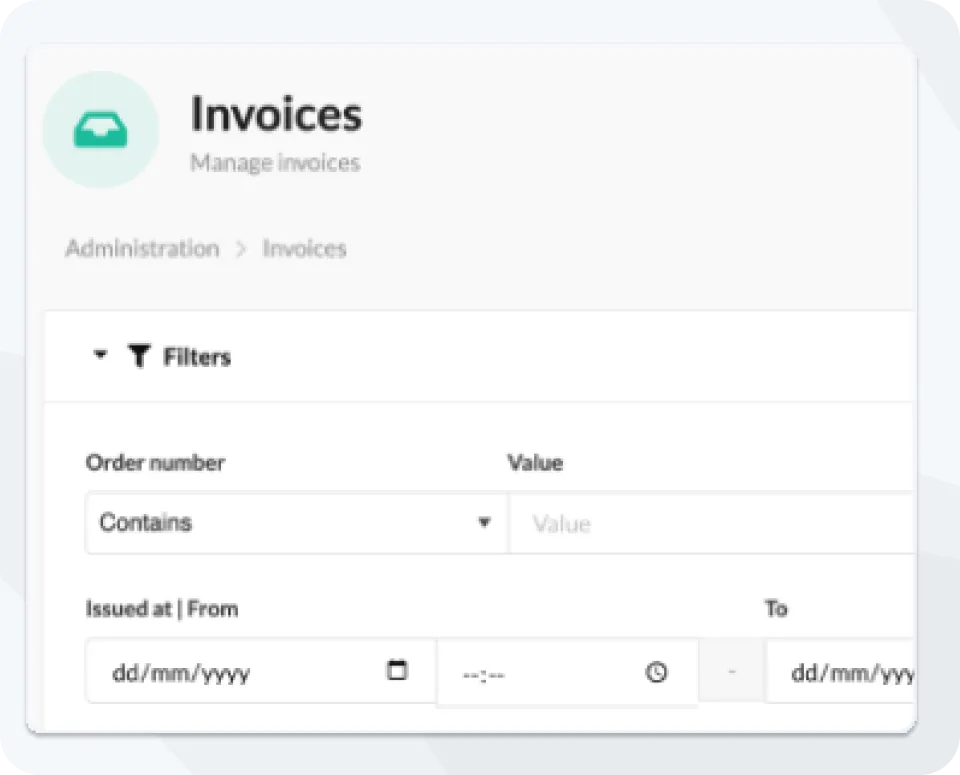Screen dimensions: 960x775
Task: Click the Manage invoices subtitle
Action: [275, 162]
